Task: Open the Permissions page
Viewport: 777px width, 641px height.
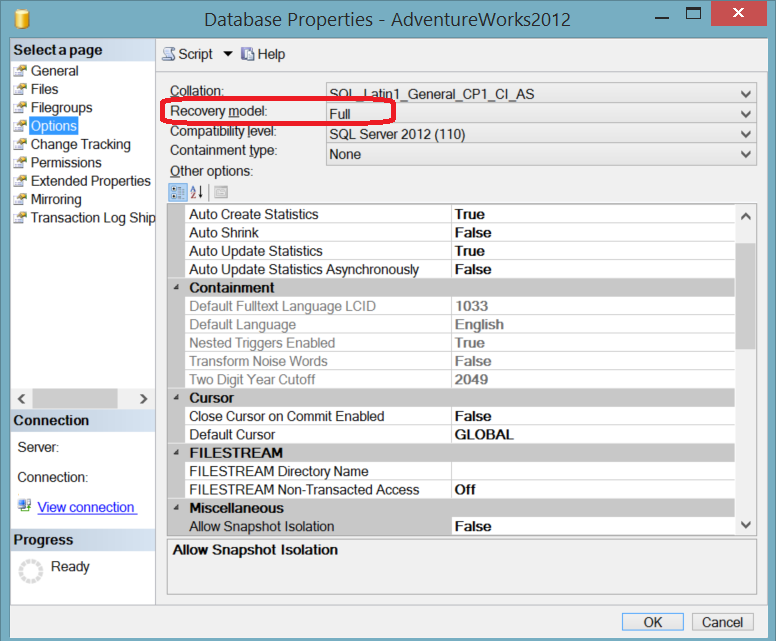Action: pos(66,162)
